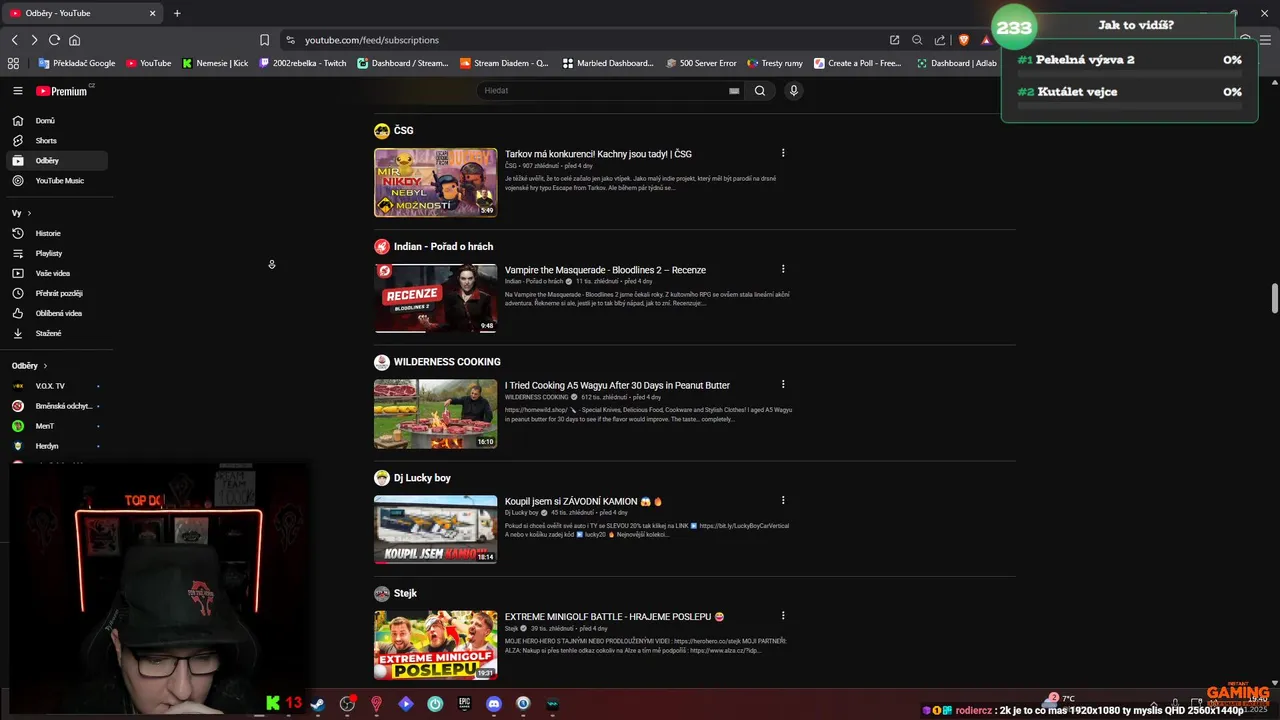Image resolution: width=1280 pixels, height=720 pixels.
Task: Reload the page
Action: click(54, 40)
